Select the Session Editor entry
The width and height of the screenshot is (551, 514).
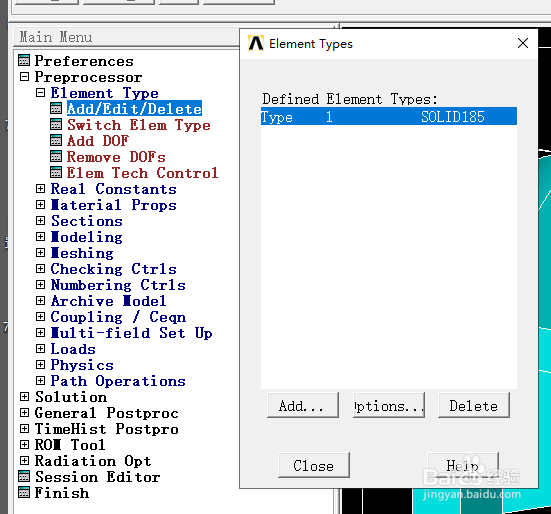point(97,477)
